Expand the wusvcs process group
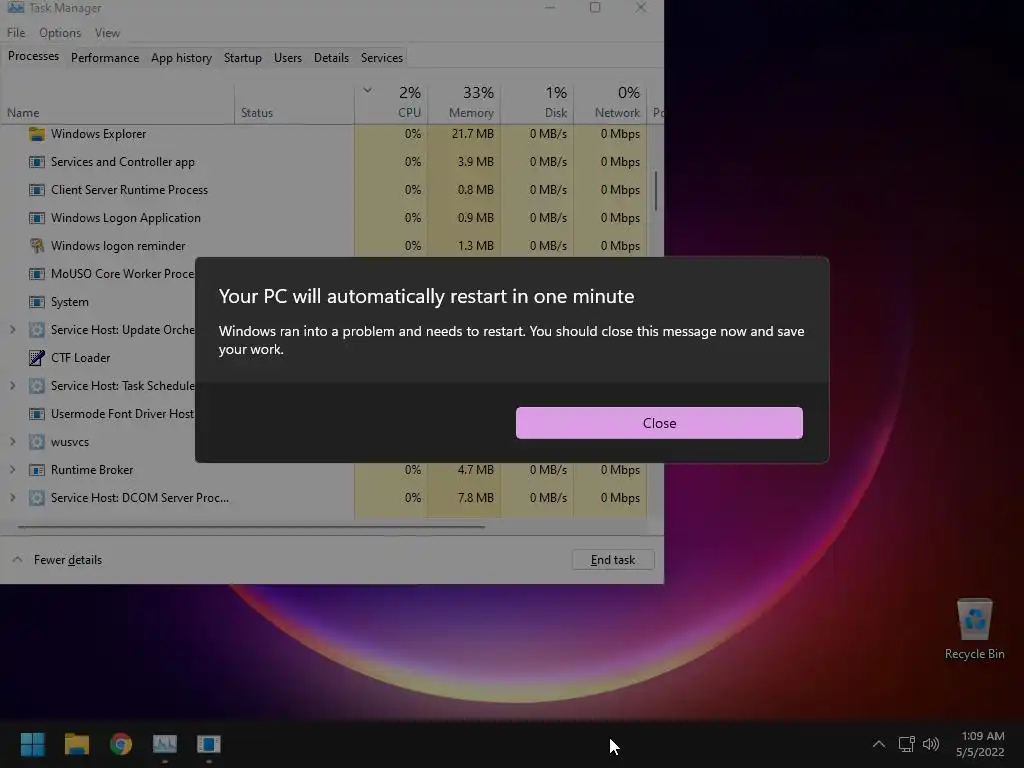This screenshot has height=768, width=1024. coord(12,442)
